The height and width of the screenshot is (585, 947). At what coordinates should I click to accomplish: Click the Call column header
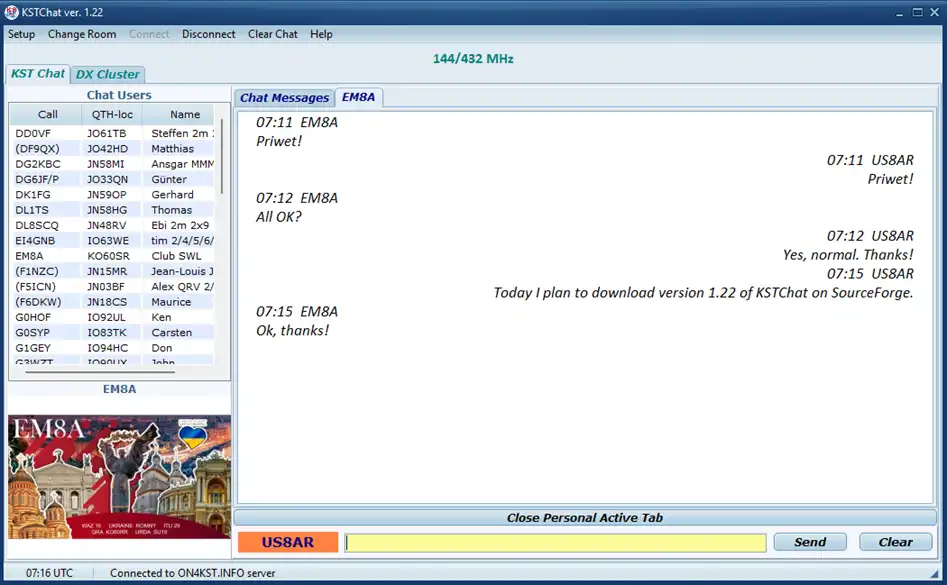(47, 114)
